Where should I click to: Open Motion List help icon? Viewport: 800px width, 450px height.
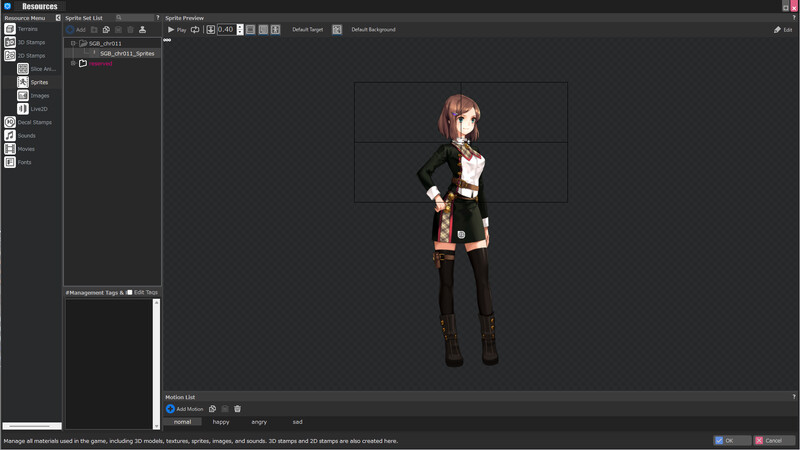pos(794,397)
